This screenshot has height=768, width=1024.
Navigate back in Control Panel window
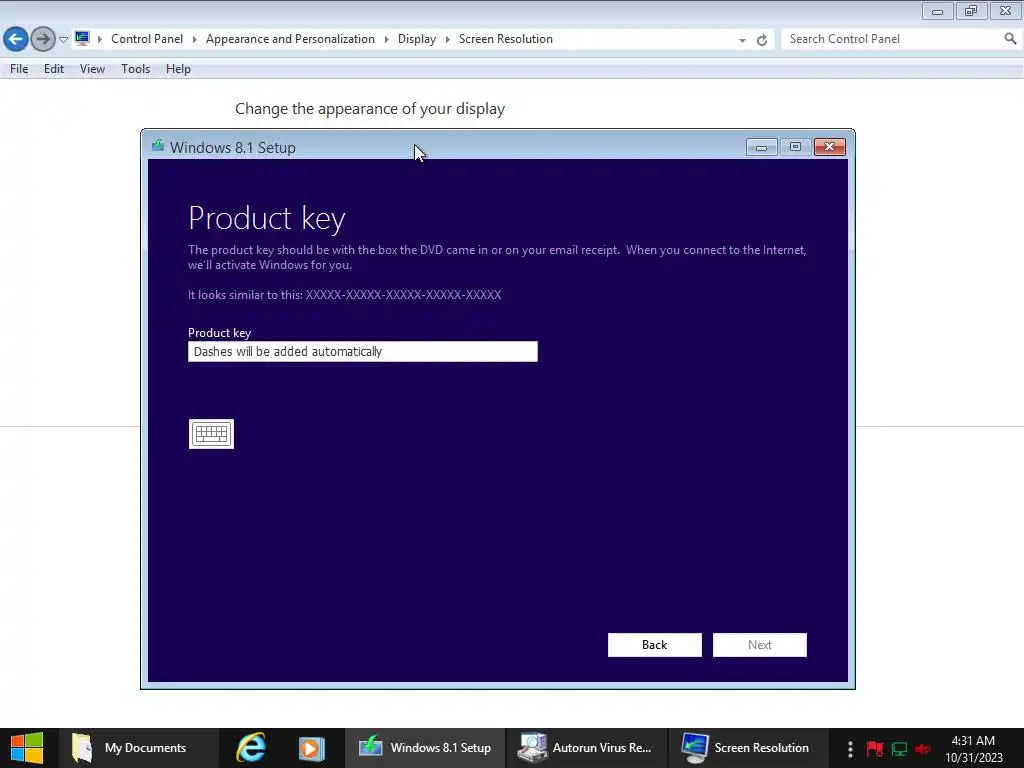[x=16, y=39]
